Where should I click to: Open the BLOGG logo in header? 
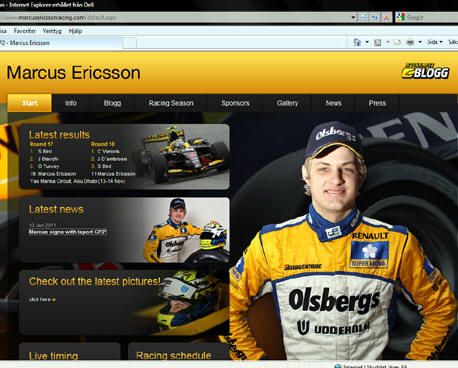[425, 71]
